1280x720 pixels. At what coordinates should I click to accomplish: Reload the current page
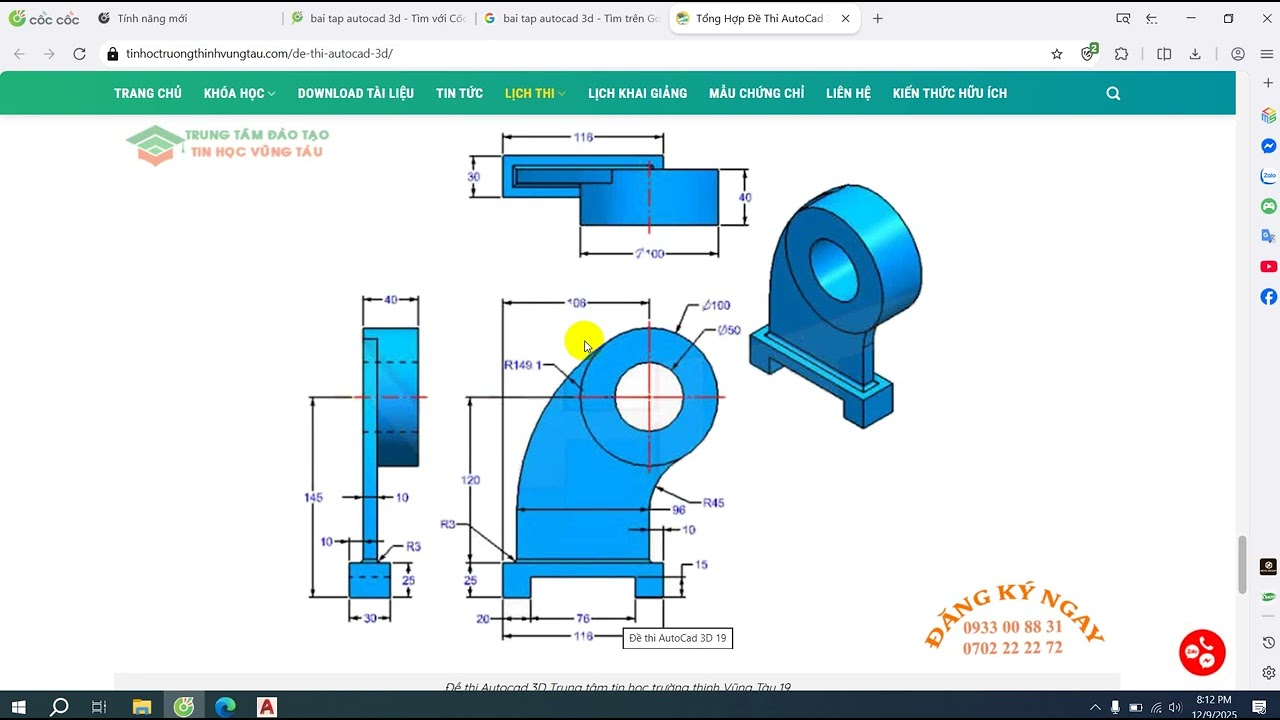(x=80, y=54)
